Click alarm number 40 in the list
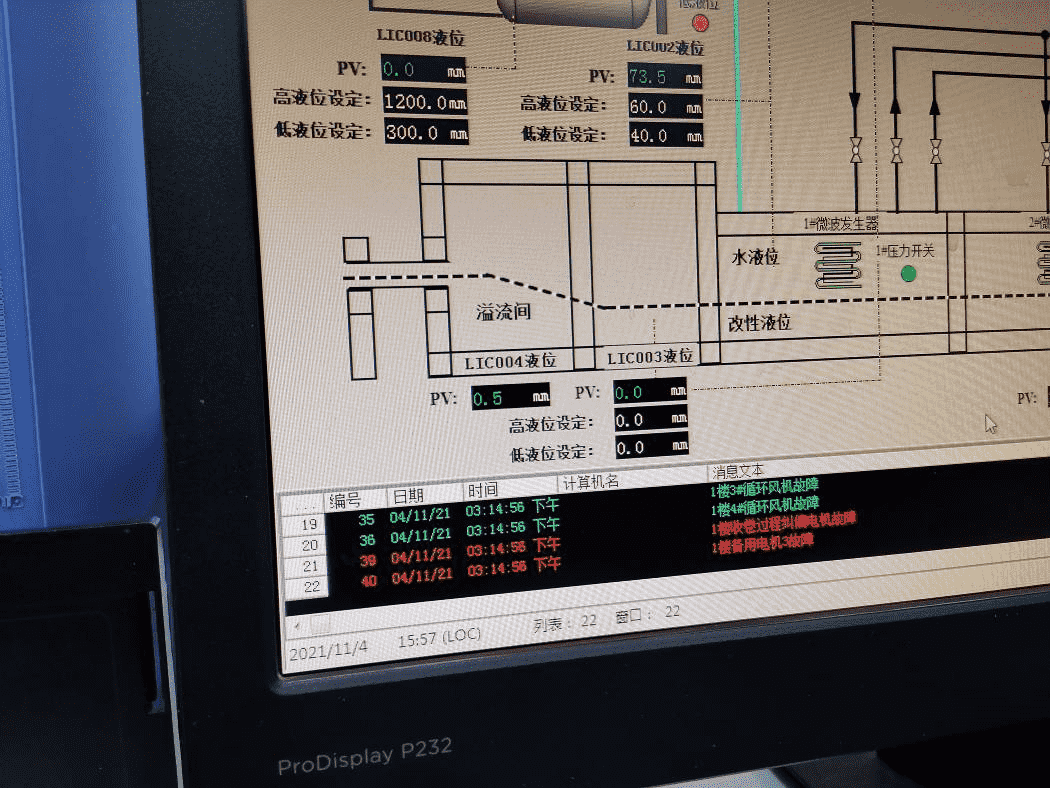The image size is (1050, 788). [369, 580]
